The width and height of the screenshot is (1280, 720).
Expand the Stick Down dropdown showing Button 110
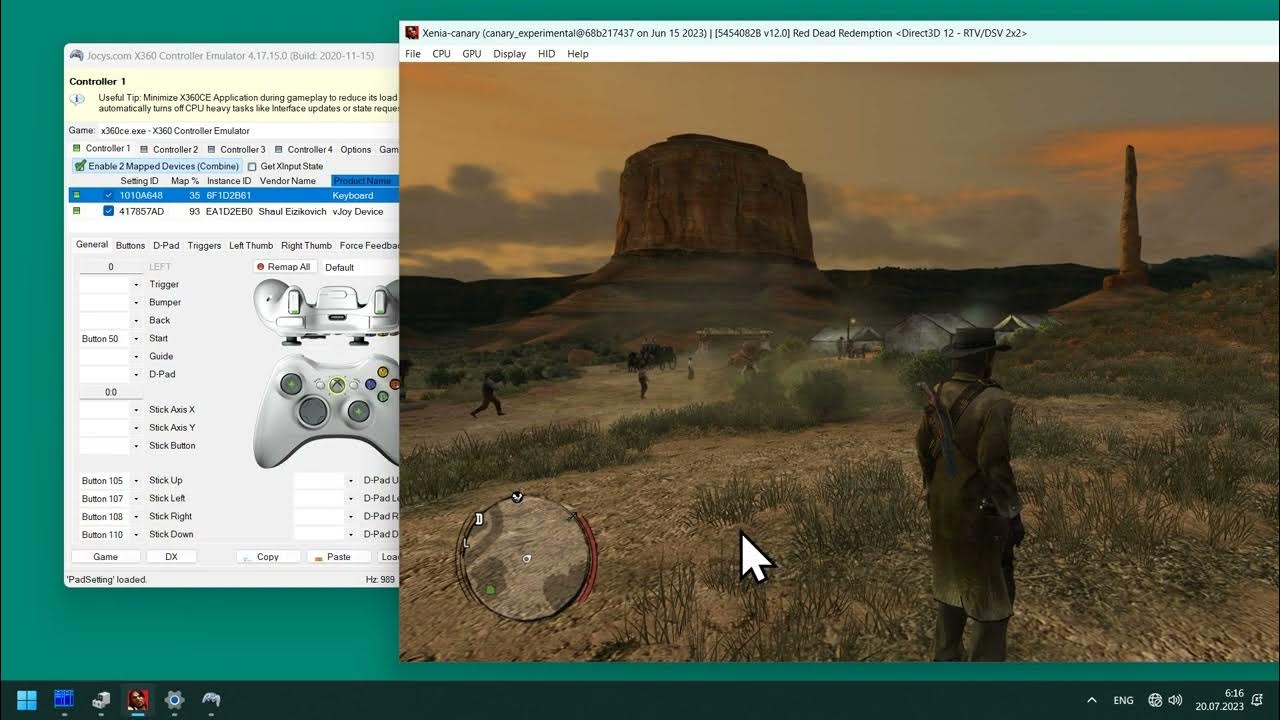click(x=136, y=535)
